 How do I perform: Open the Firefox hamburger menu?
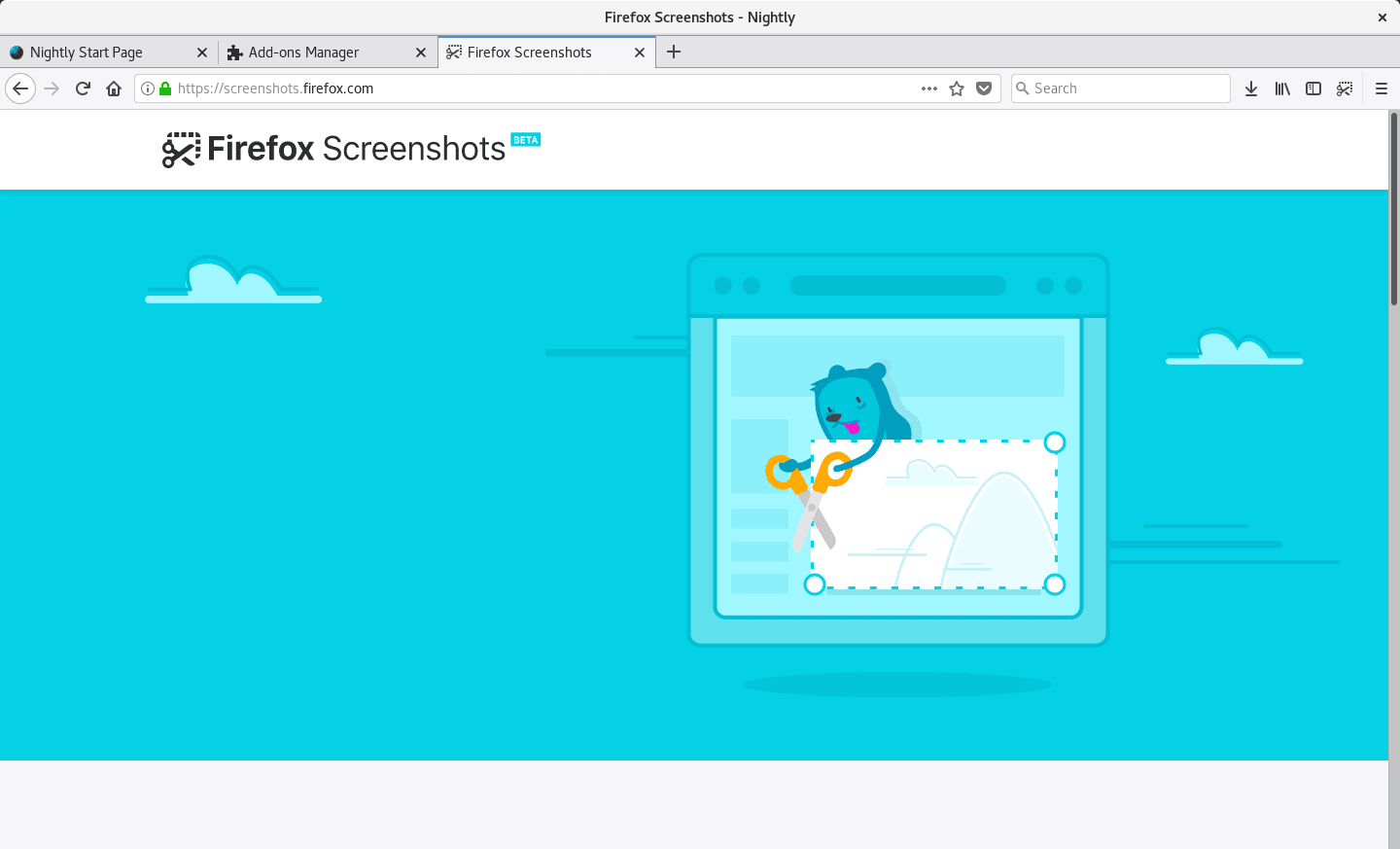point(1382,88)
